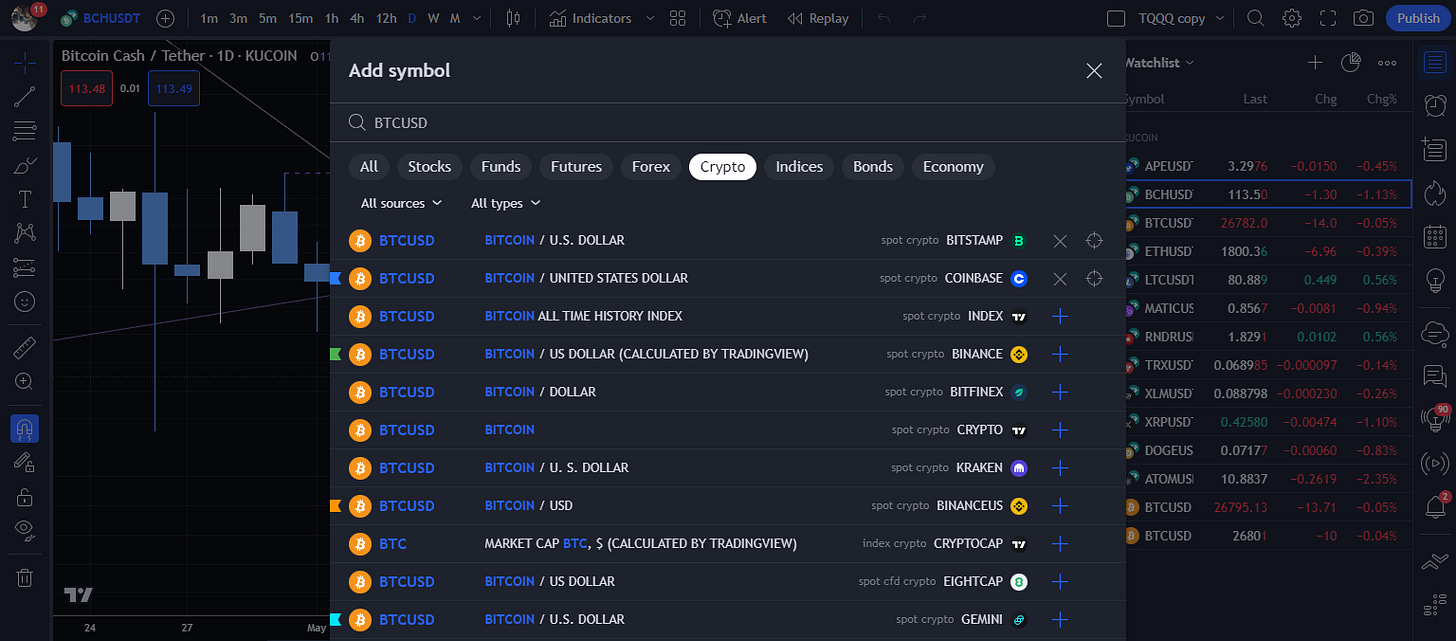Select the Economy category tab
The width and height of the screenshot is (1456, 641).
tap(953, 167)
